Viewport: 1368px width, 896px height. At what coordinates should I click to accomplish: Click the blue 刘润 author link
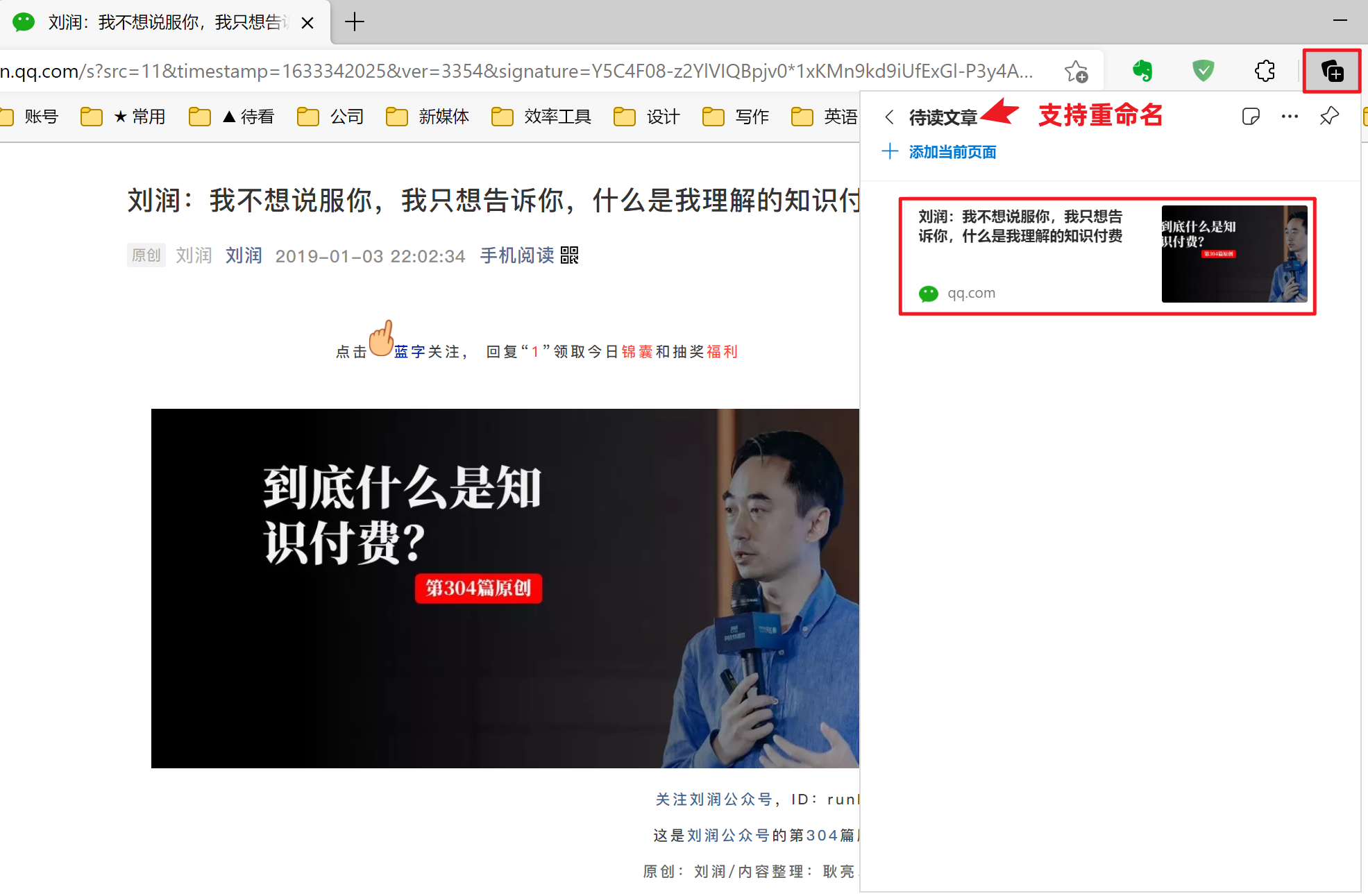point(244,255)
